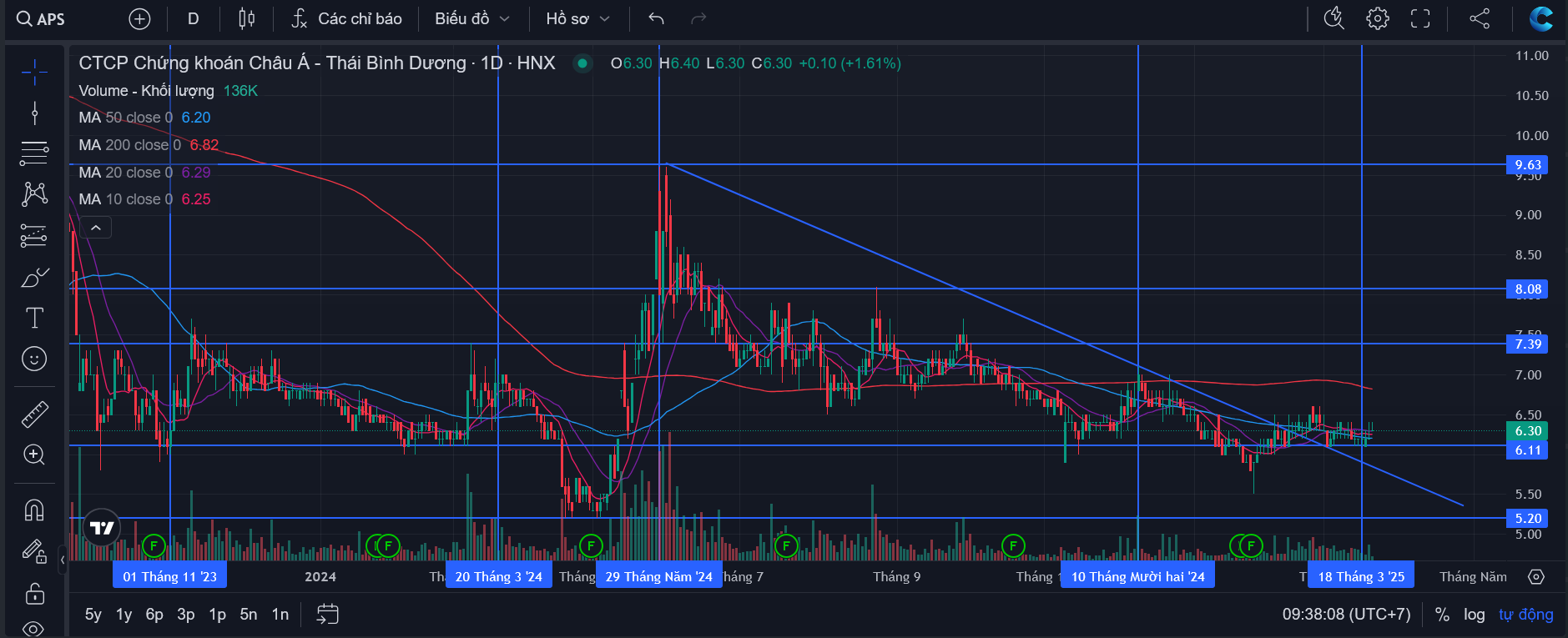Select the MA 50 close indicator legend
Viewport: 1568px width, 638px height.
[144, 118]
